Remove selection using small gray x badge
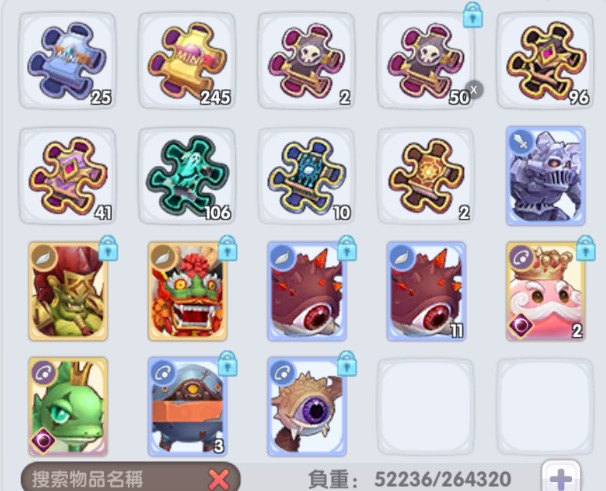Screen dimensions: 606x491 click(474, 90)
